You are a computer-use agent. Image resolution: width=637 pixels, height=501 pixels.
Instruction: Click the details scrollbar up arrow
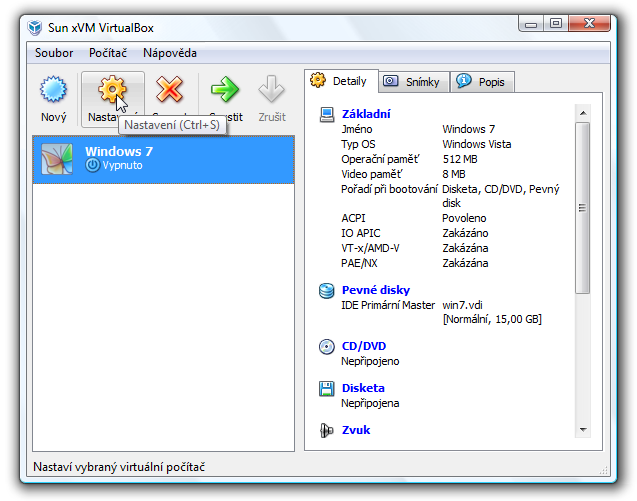click(583, 113)
